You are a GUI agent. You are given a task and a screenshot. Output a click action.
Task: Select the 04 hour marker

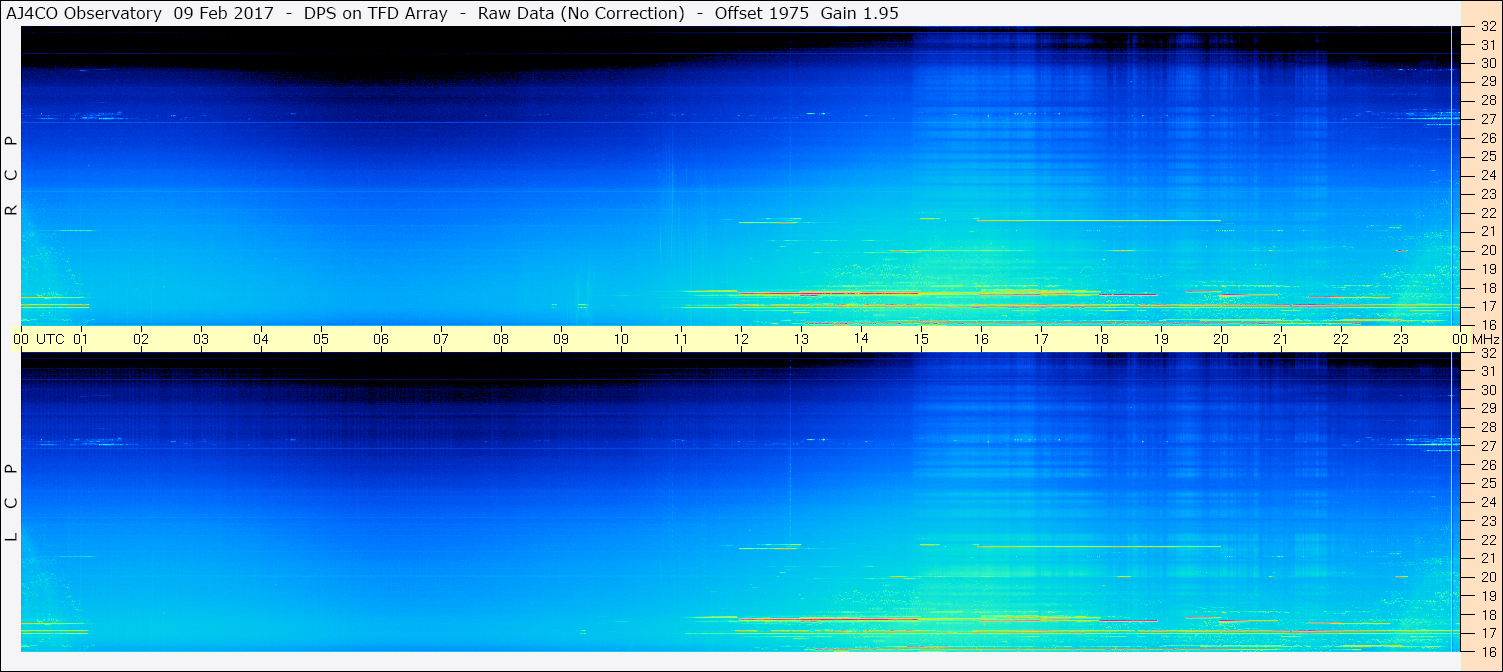click(x=261, y=339)
